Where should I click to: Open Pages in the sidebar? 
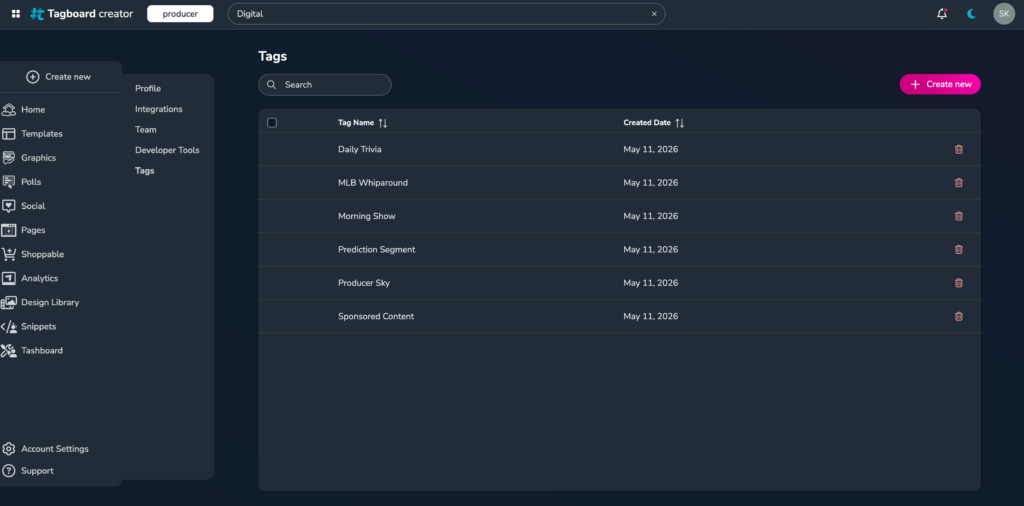(33, 230)
